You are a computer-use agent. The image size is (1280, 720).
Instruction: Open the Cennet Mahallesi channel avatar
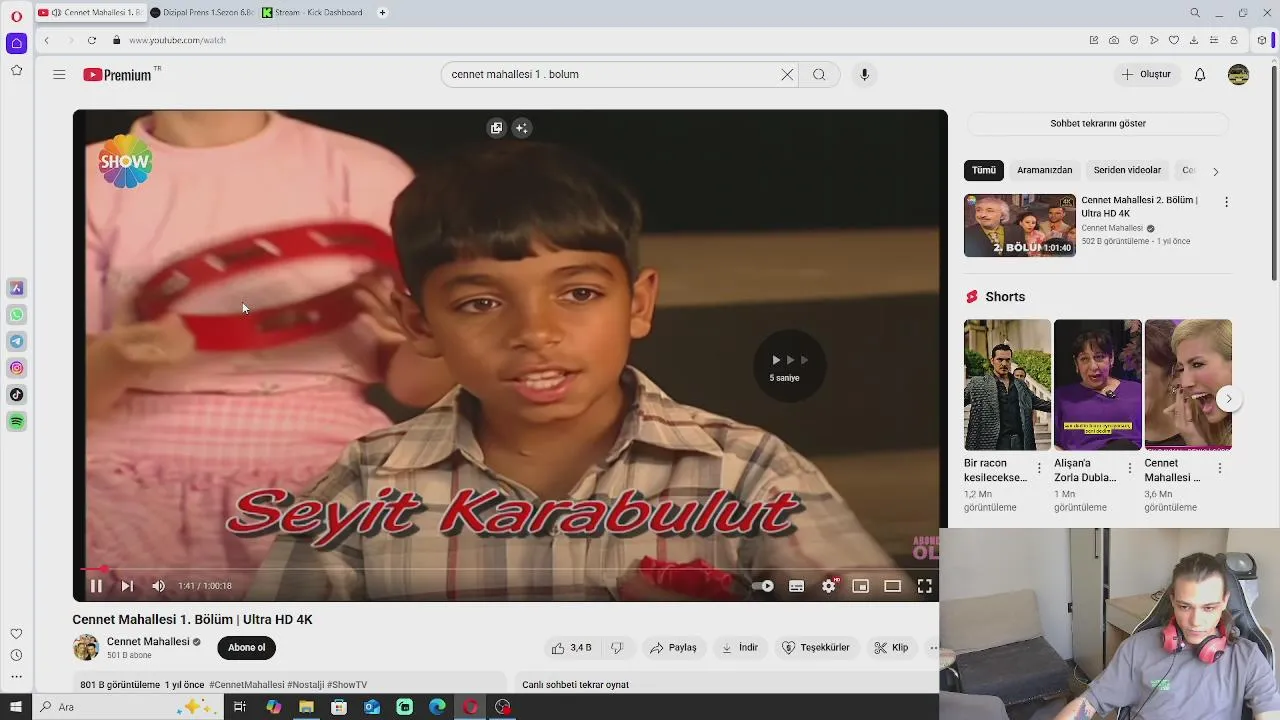[x=86, y=647]
